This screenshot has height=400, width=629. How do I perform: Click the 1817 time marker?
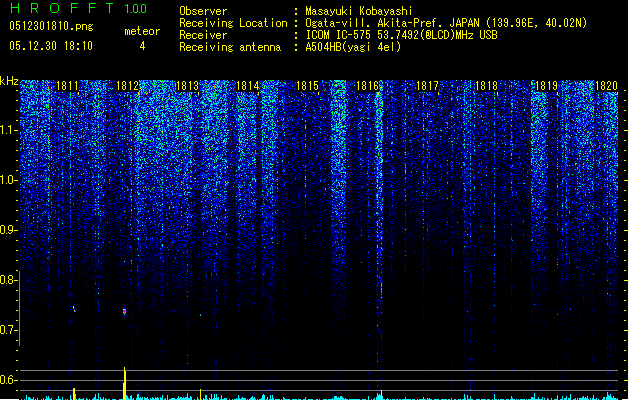[427, 86]
